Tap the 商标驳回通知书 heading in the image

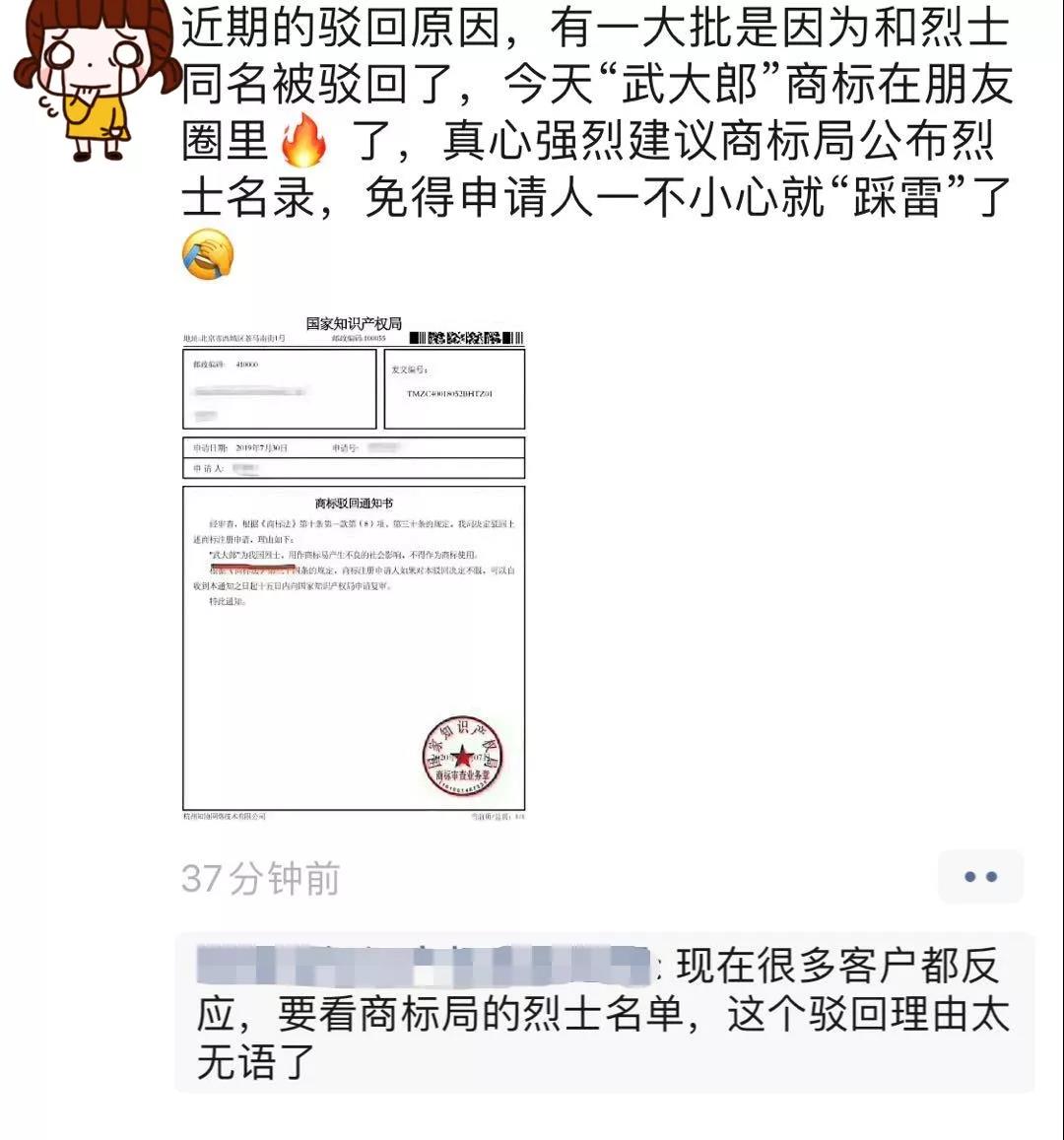click(354, 503)
